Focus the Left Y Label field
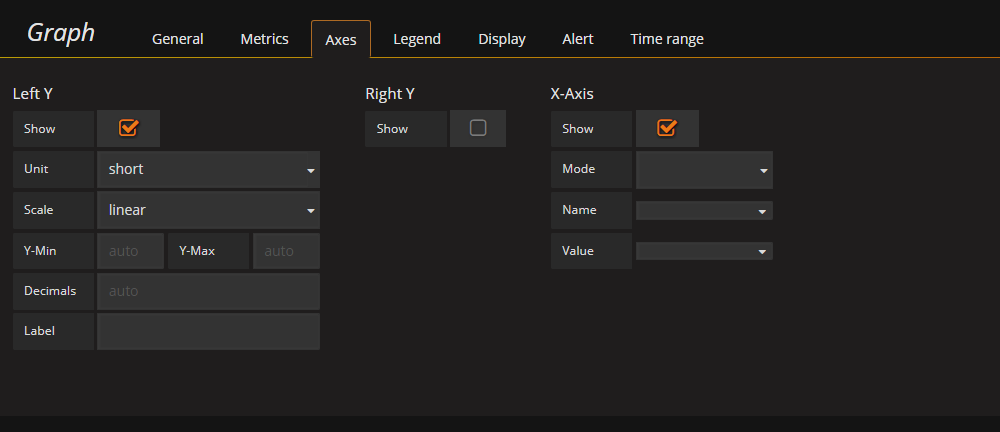The image size is (1000, 432). 208,331
